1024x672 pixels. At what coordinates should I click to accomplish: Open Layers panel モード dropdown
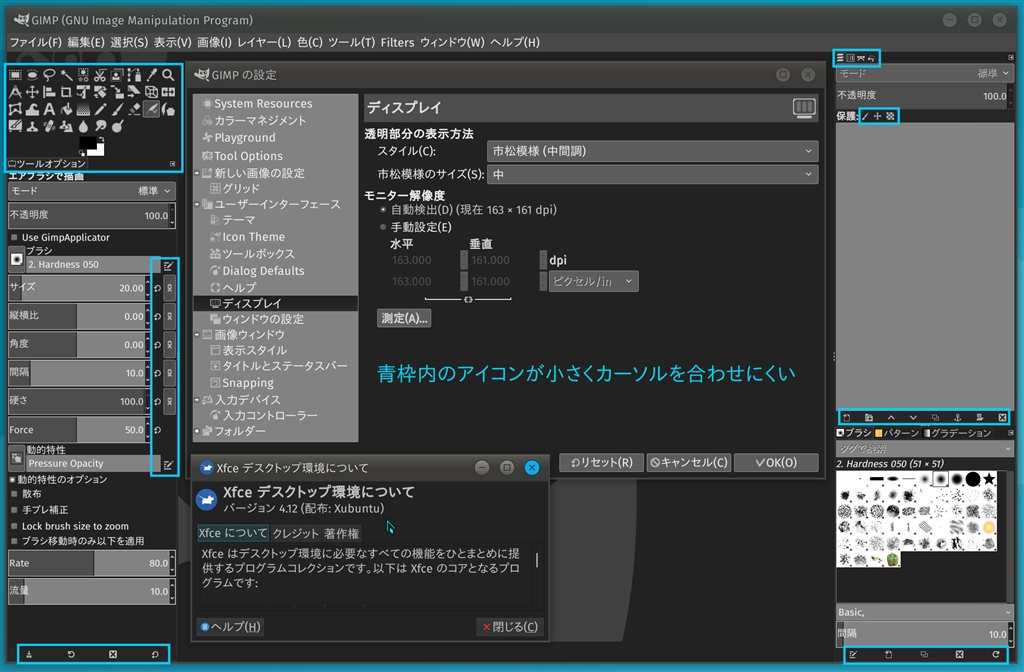[923, 73]
